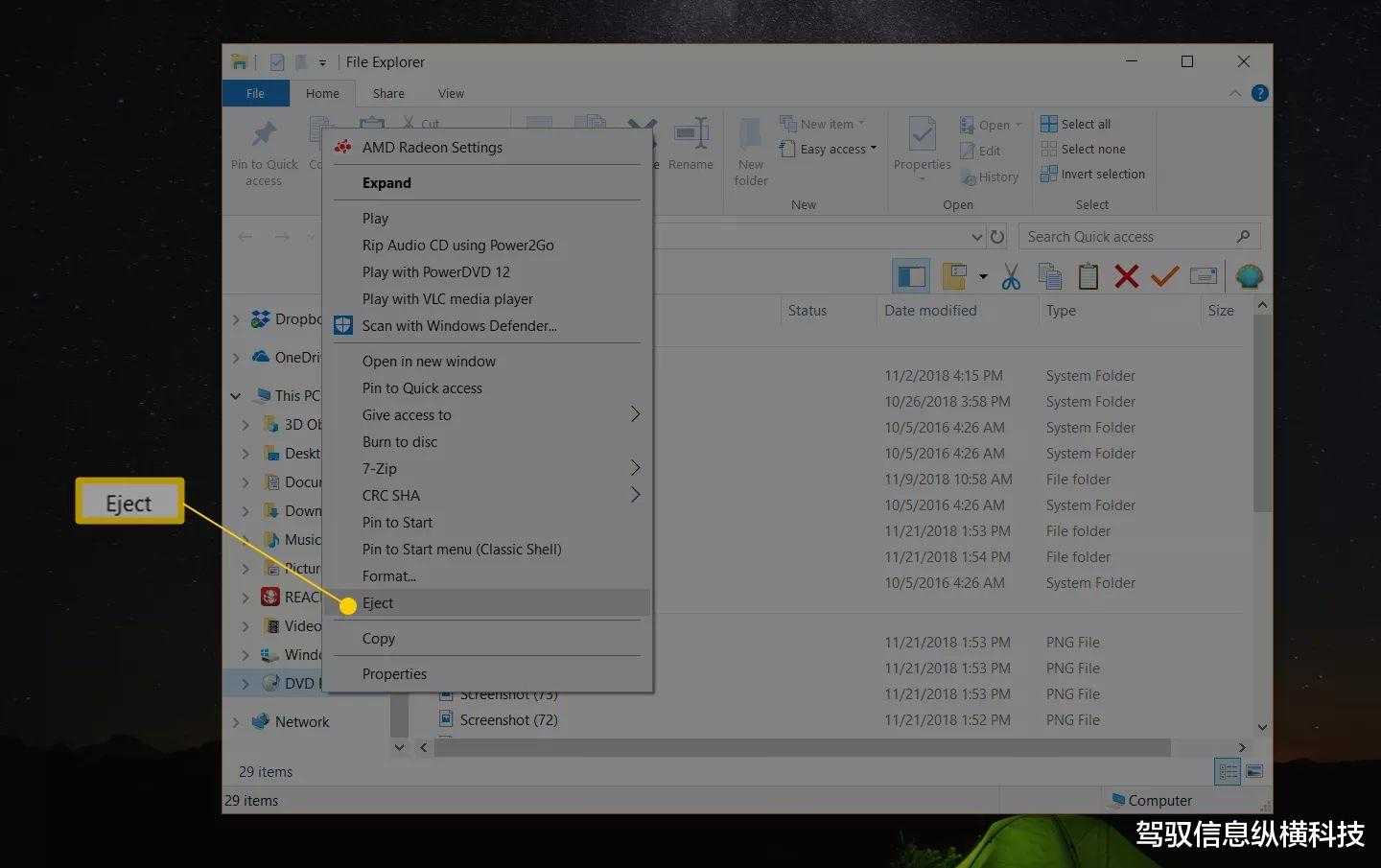1381x868 pixels.
Task: Click the scissors Cut toolbar icon
Action: [1011, 277]
